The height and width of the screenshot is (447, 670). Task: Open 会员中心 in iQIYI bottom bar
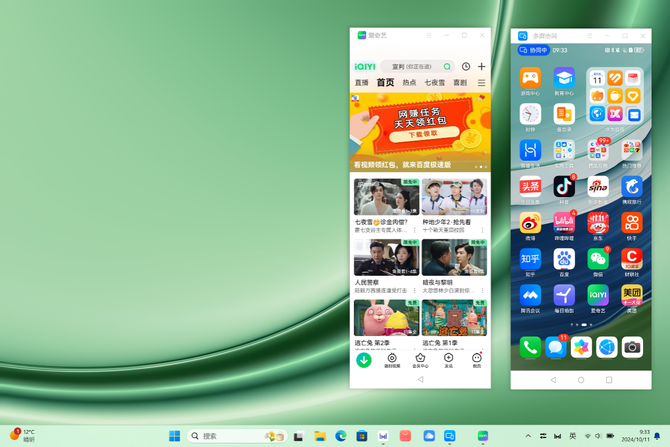420,360
